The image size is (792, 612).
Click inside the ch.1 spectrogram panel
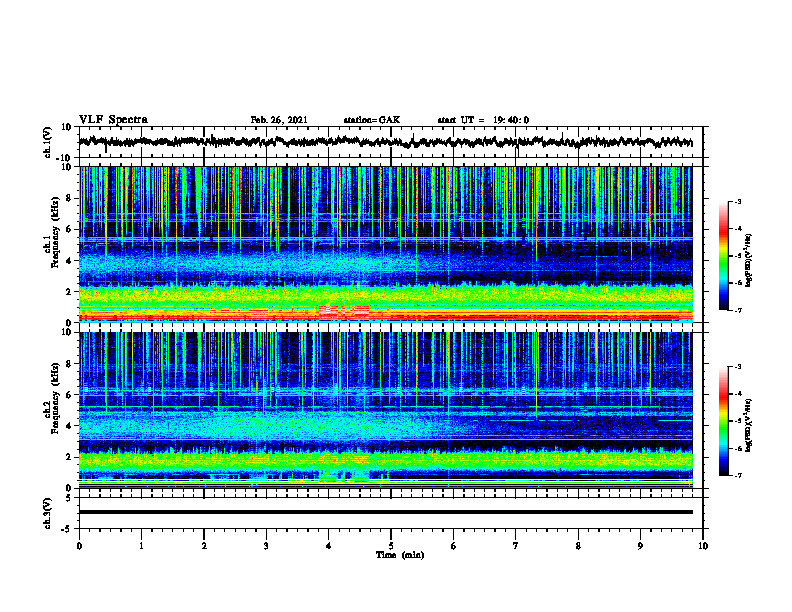point(385,244)
